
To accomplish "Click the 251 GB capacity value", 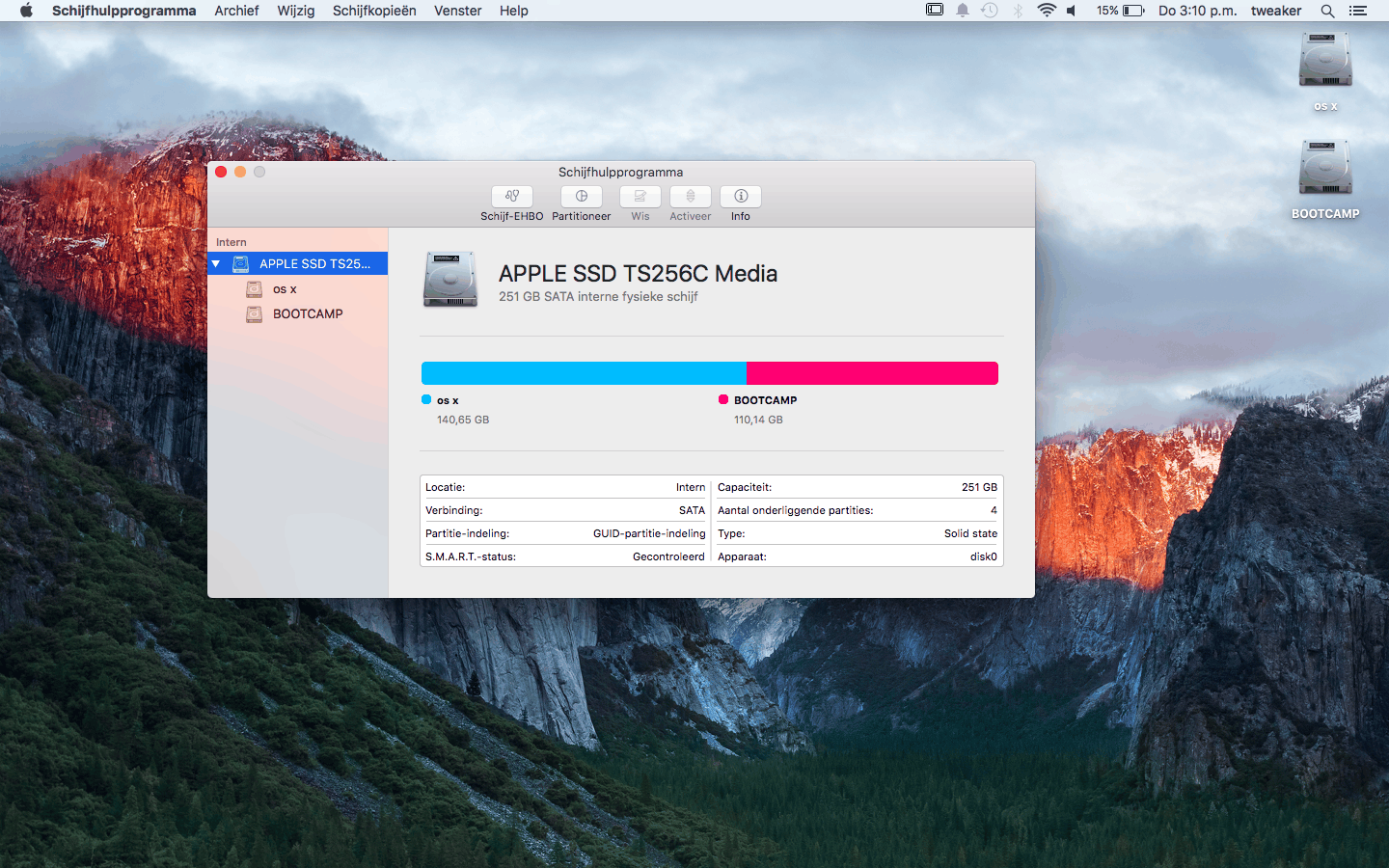I will 979,487.
